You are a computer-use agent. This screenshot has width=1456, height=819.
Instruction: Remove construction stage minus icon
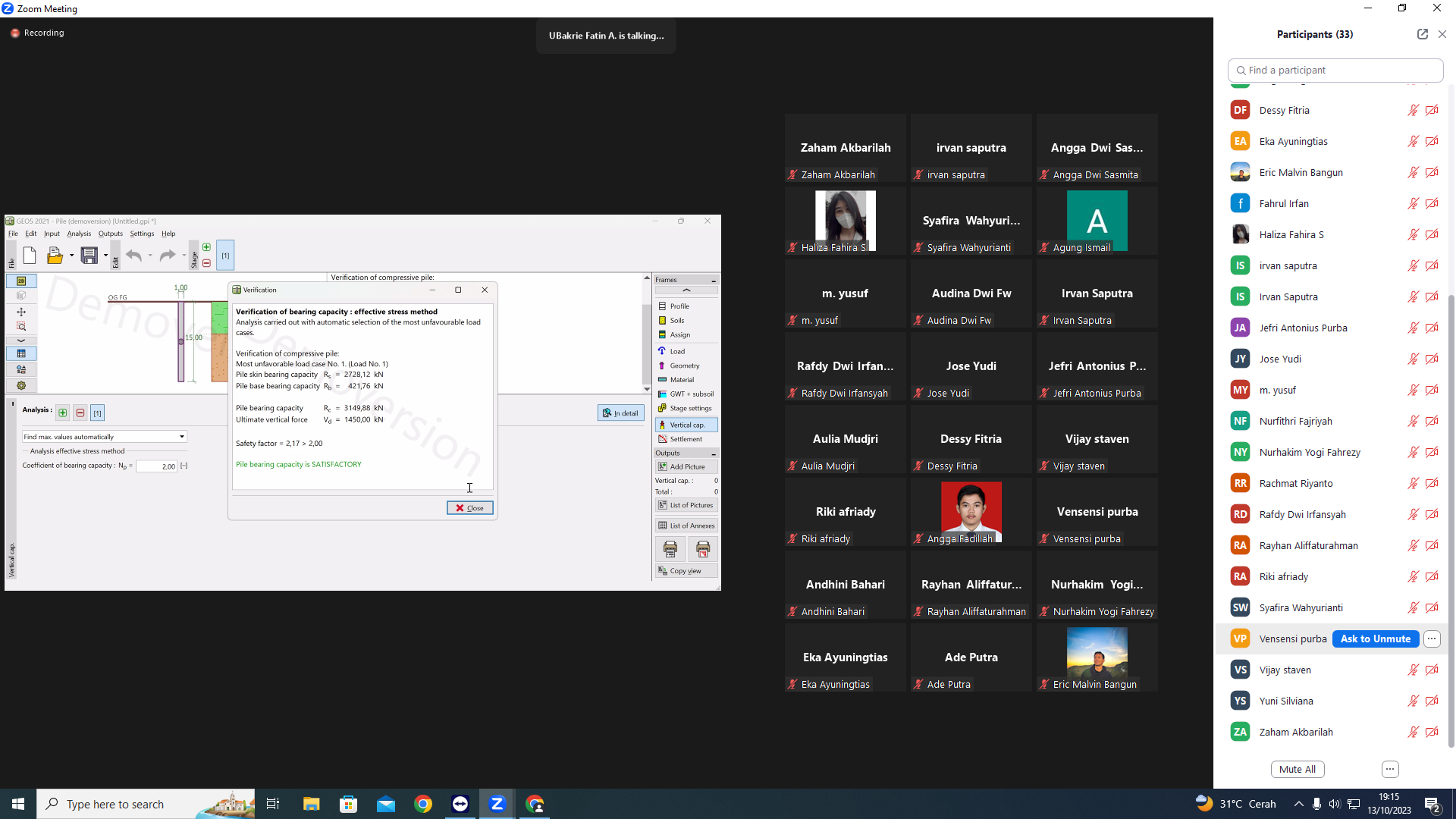click(x=206, y=263)
